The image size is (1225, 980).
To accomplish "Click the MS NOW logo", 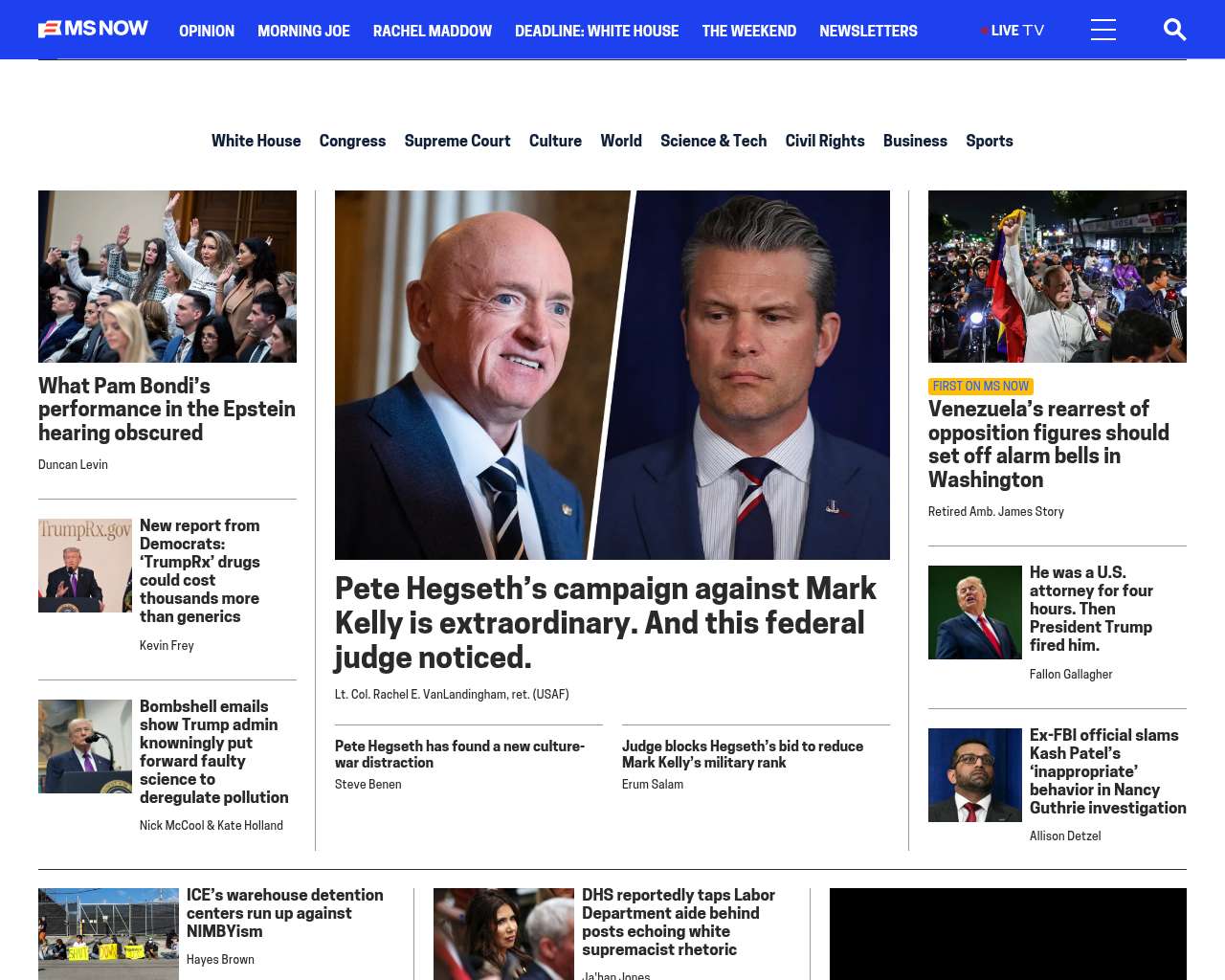I will point(93,29).
